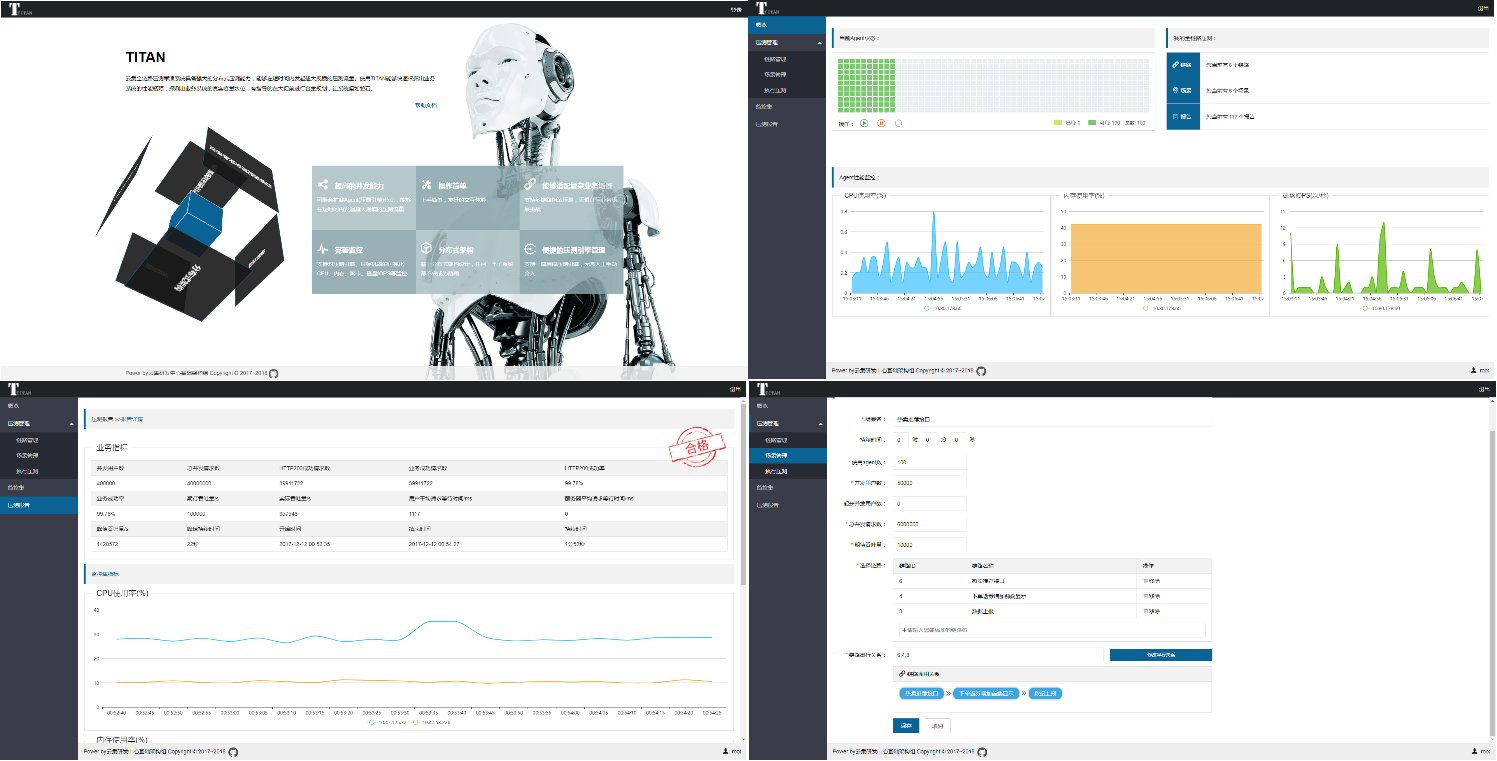Click the remove link in the row with ID 6
1497x761 pixels.
click(x=1151, y=579)
